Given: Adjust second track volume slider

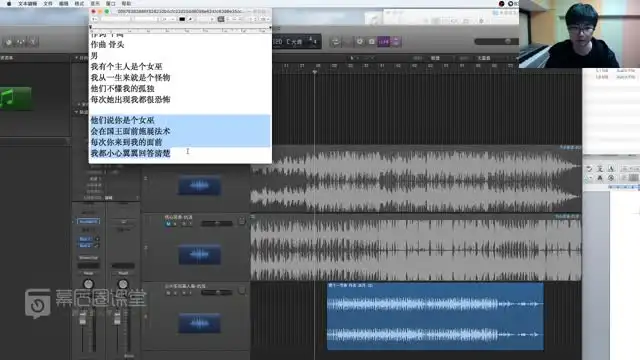Looking at the screenshot, I should [x=217, y=223].
